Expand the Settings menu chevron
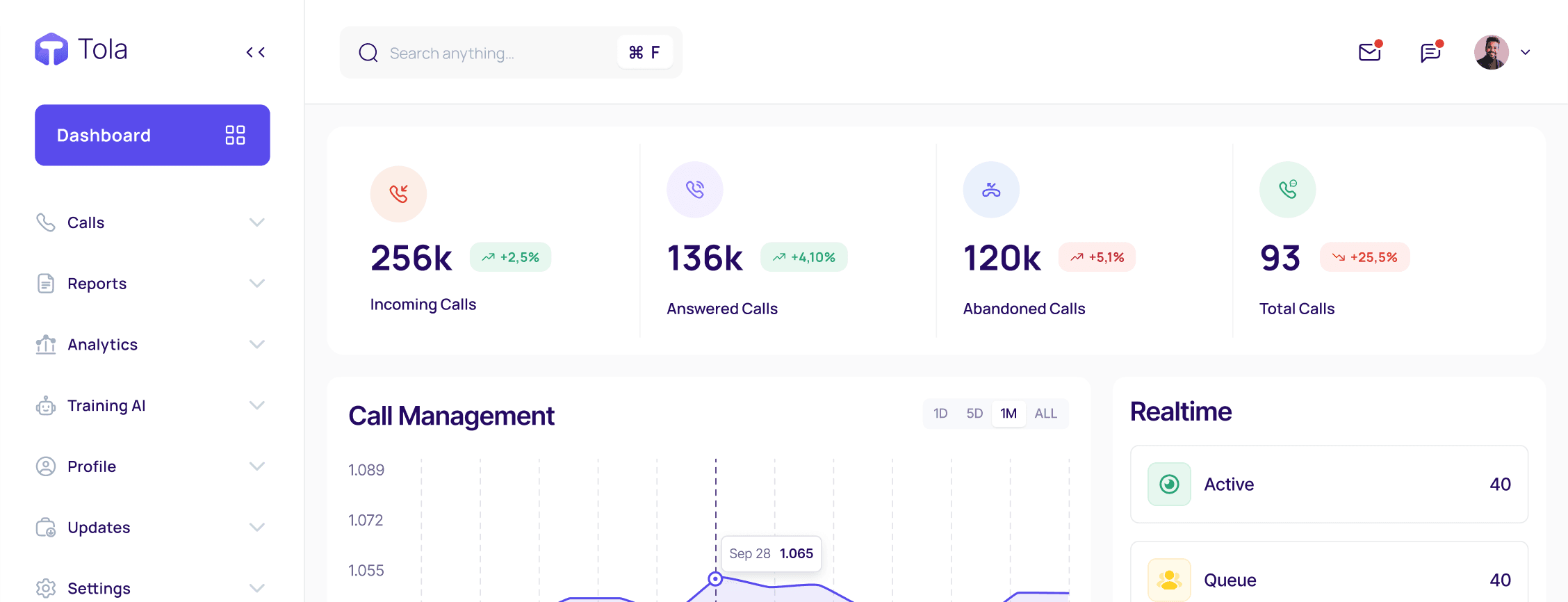Image resolution: width=1568 pixels, height=602 pixels. click(x=257, y=588)
